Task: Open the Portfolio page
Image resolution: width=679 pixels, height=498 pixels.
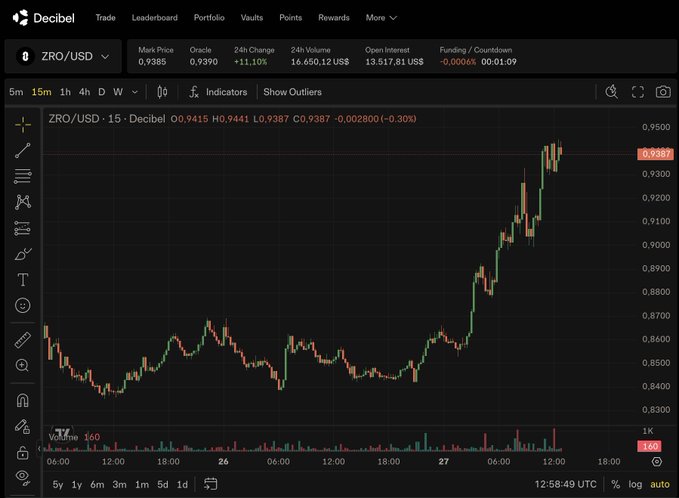Action: [x=209, y=18]
